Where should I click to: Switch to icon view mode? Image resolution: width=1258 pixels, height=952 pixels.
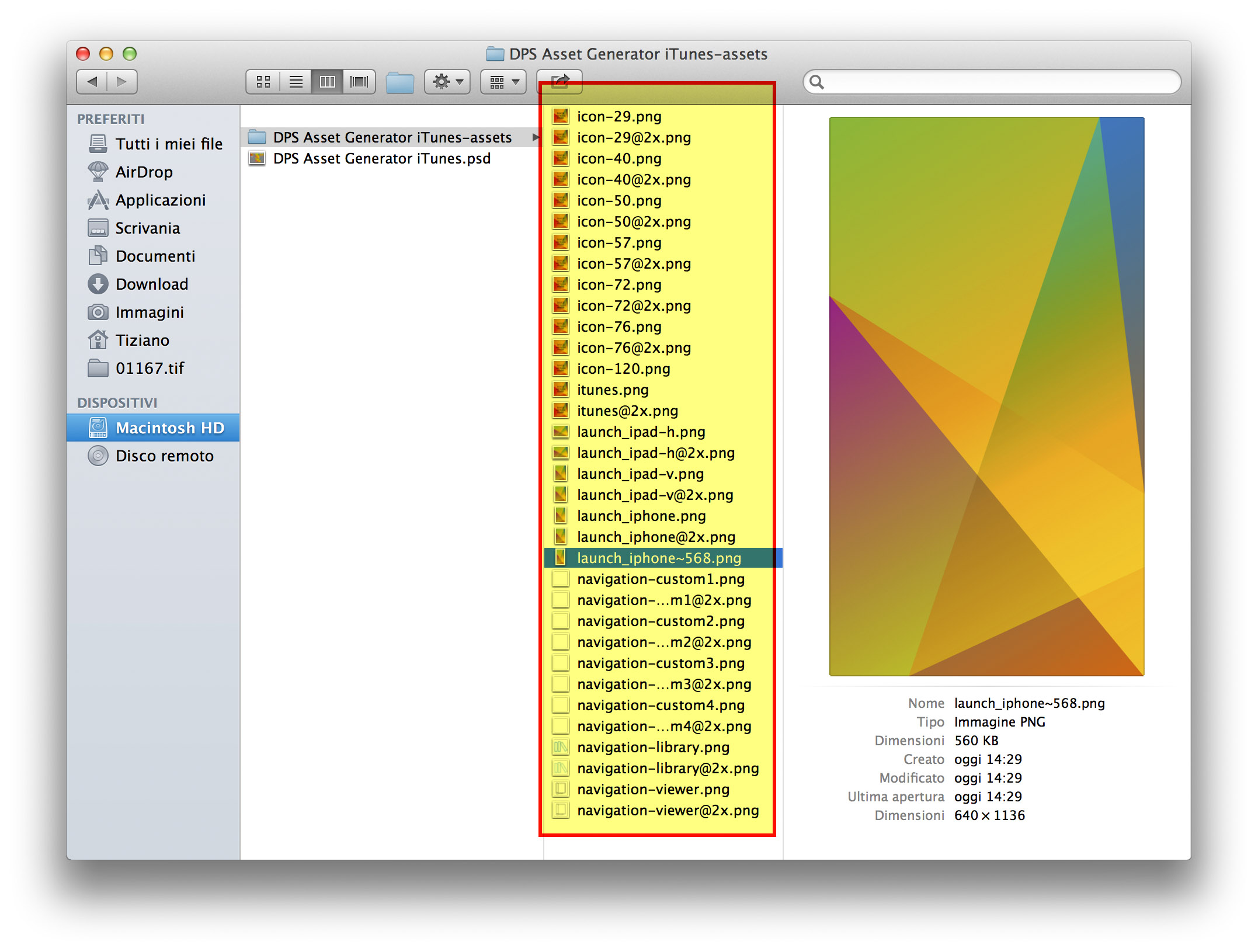[x=263, y=82]
